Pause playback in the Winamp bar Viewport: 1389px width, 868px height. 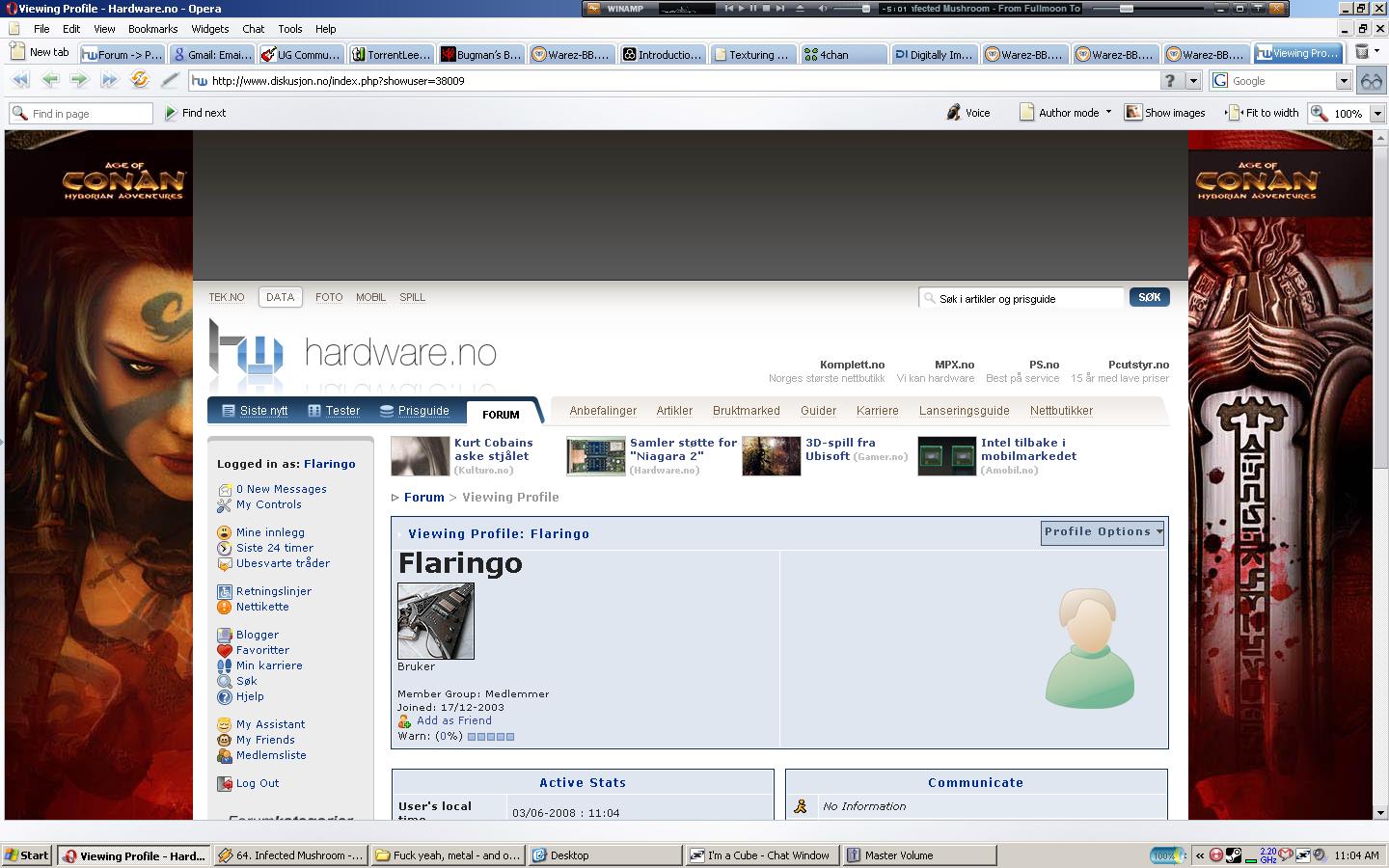pos(753,9)
